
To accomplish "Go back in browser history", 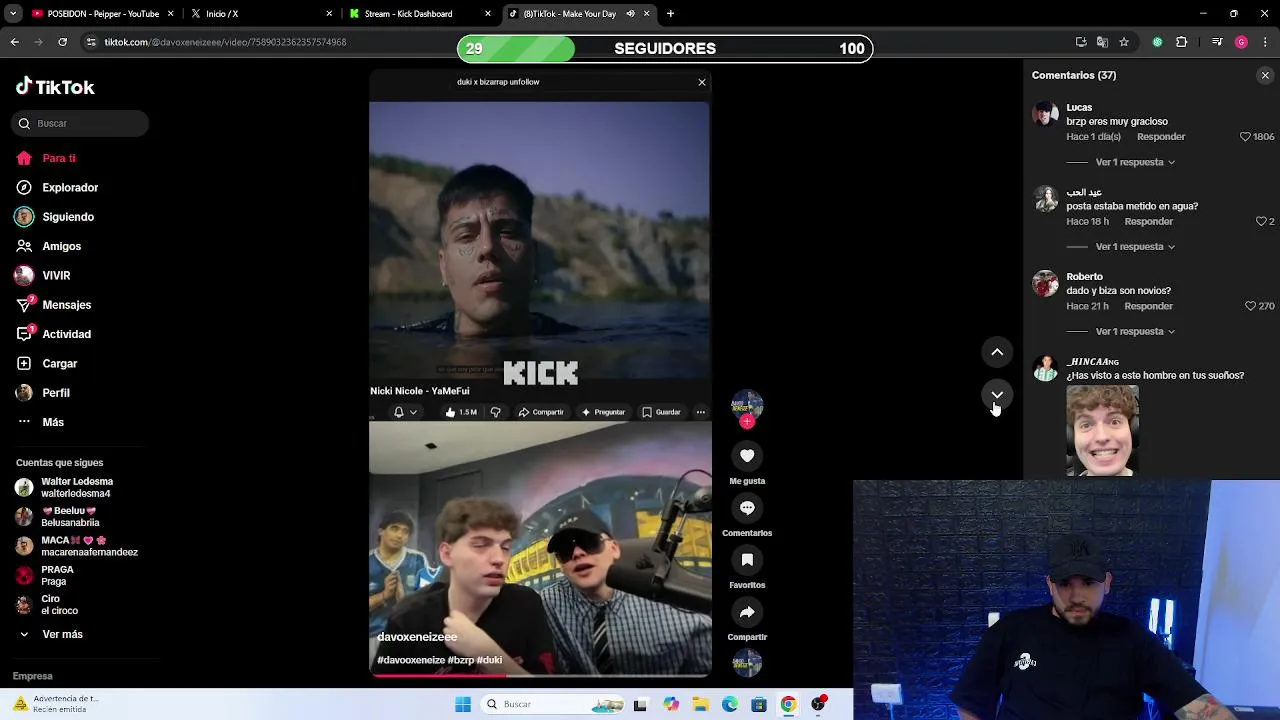I will (x=14, y=42).
